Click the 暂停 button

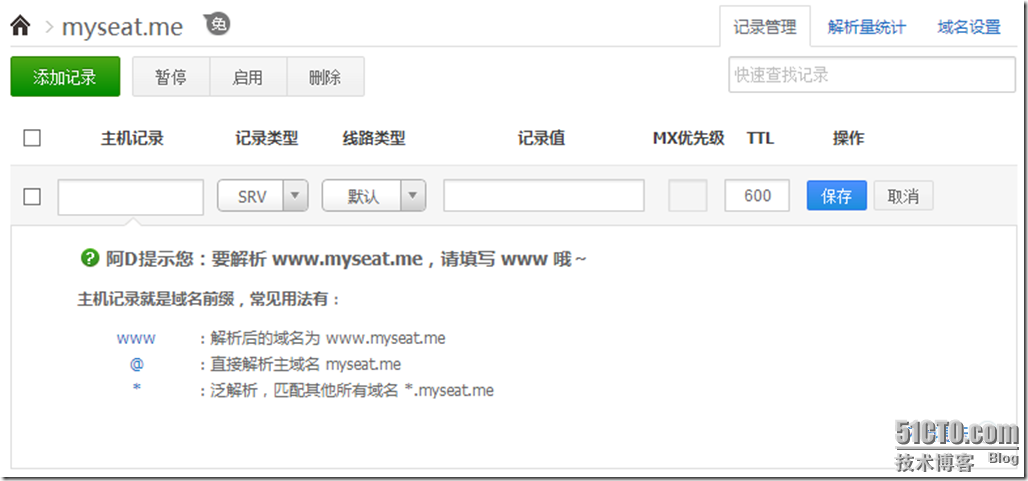pos(171,77)
